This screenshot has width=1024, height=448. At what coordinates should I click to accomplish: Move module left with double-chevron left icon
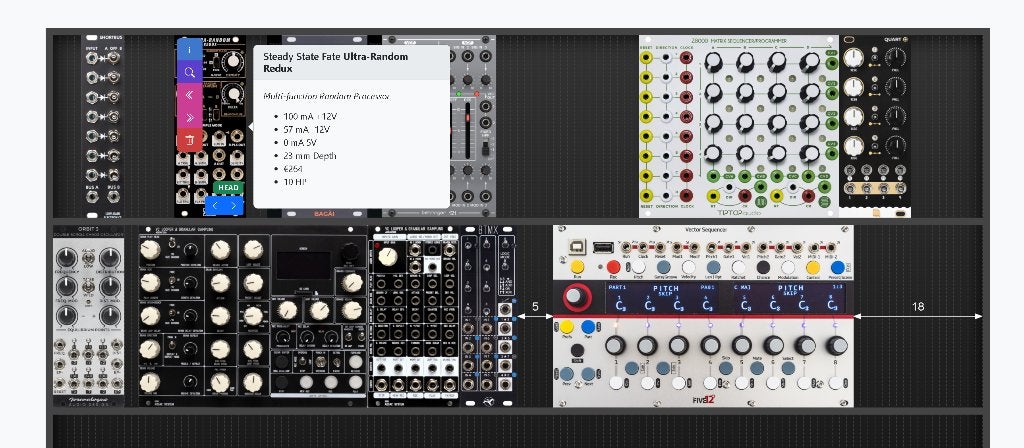tap(189, 95)
